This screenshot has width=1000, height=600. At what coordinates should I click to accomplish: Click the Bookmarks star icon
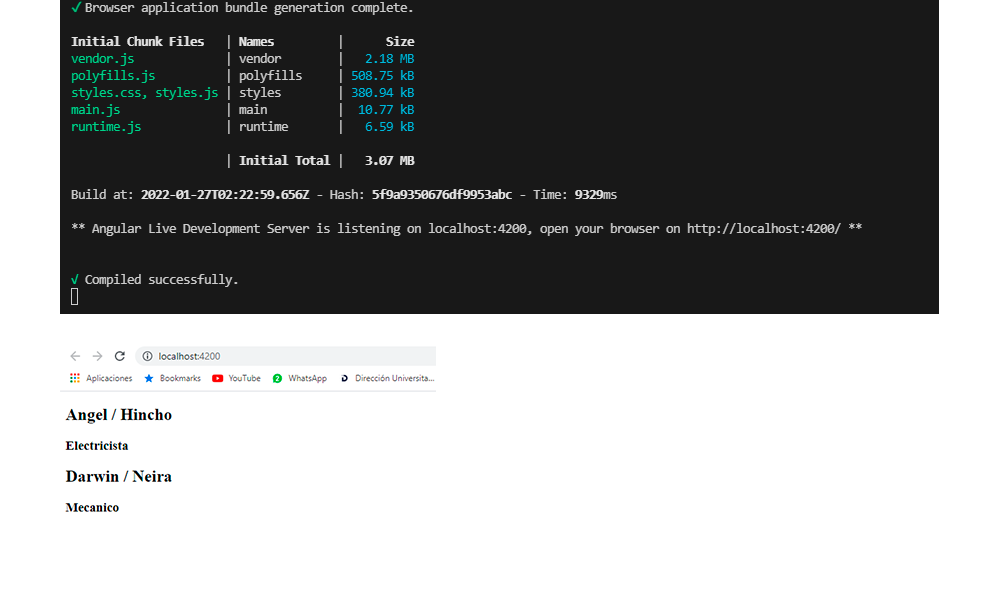coord(149,378)
